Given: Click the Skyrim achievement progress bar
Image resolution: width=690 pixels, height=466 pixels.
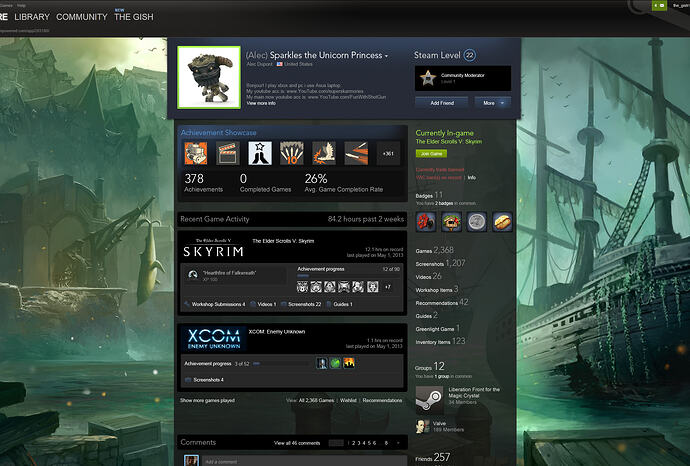Looking at the screenshot, I should click(348, 276).
